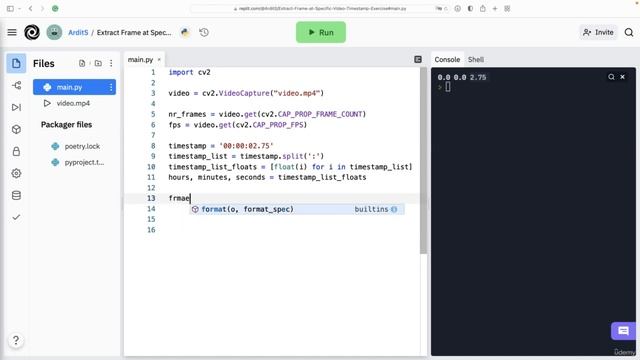The height and width of the screenshot is (360, 640).
Task: Open pyproject.toml file
Action: click(84, 162)
